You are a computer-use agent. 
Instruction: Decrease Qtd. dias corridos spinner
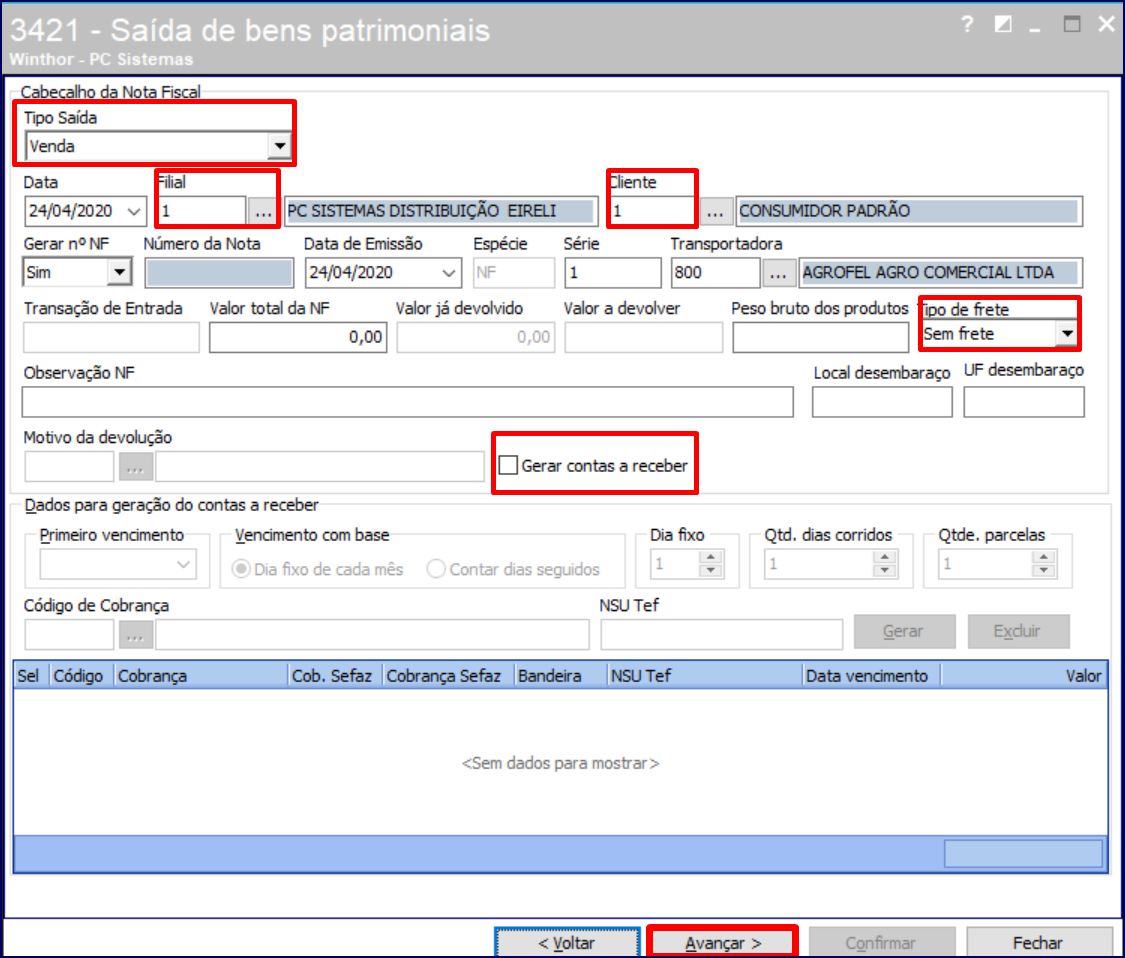(885, 570)
